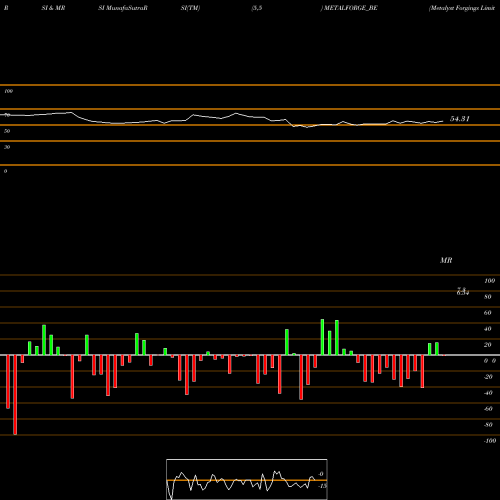Click the METALFORGE_BE symbol text

pyautogui.click(x=351, y=8)
